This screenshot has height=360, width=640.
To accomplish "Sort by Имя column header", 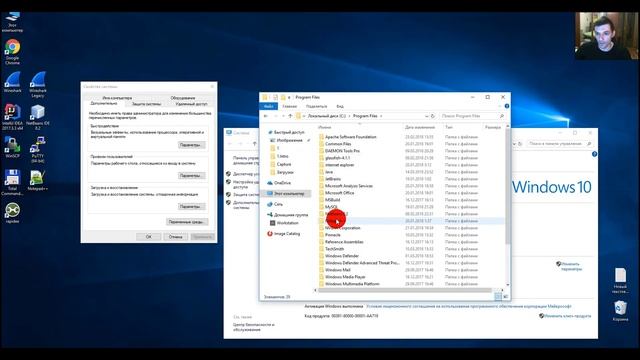I will click(x=324, y=127).
